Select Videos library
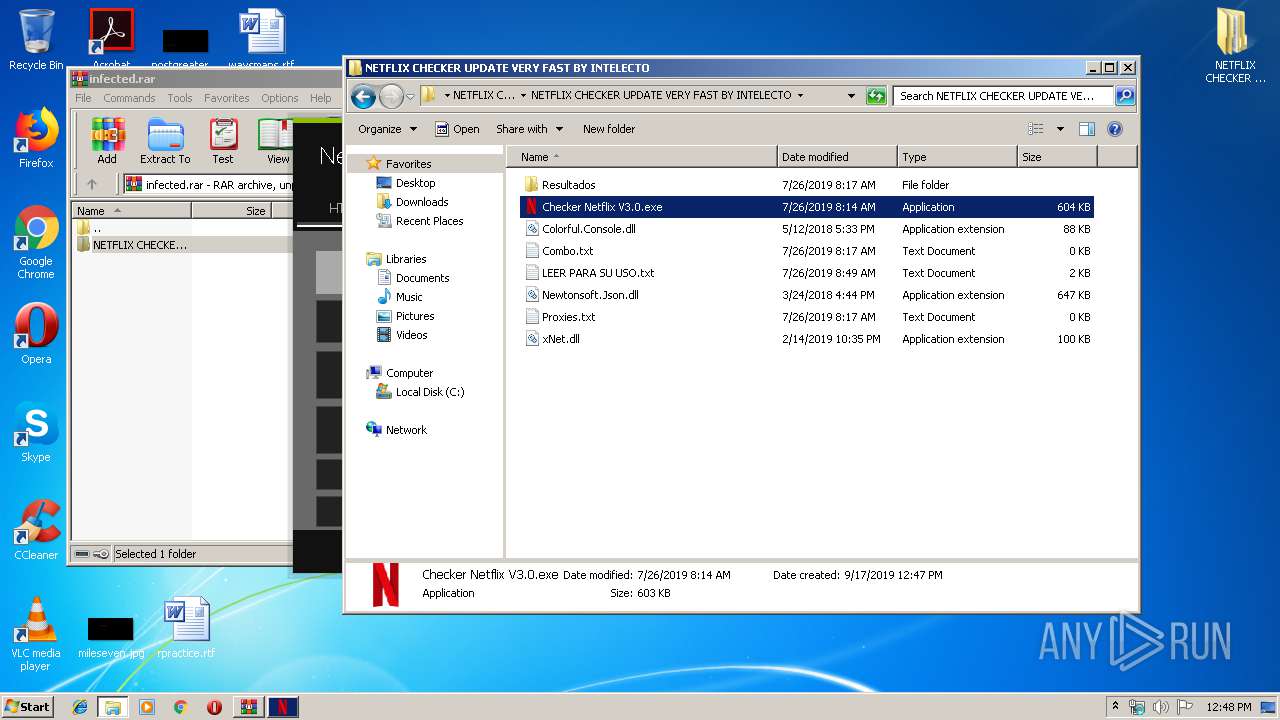 pos(411,335)
